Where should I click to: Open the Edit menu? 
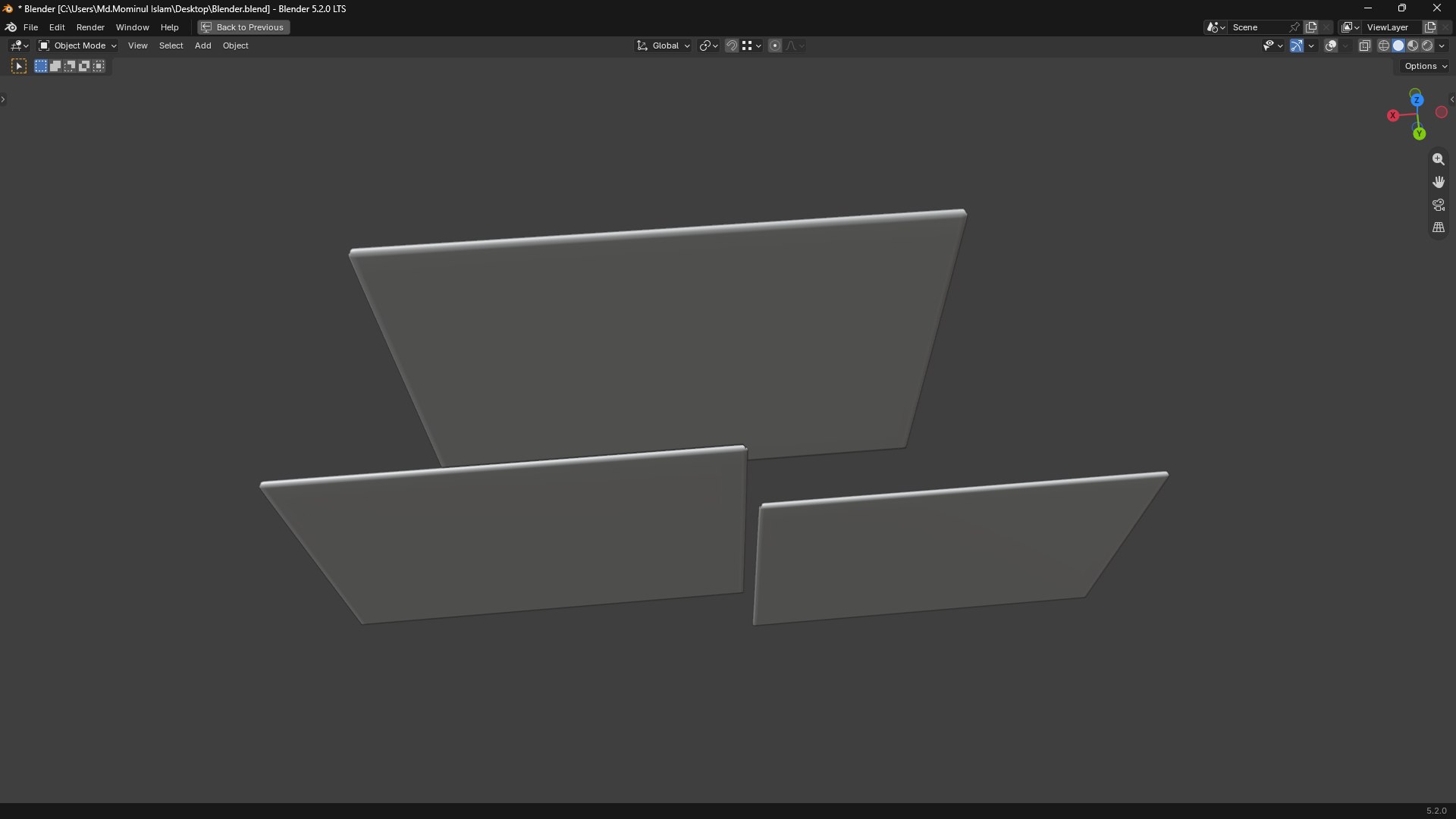[x=57, y=27]
